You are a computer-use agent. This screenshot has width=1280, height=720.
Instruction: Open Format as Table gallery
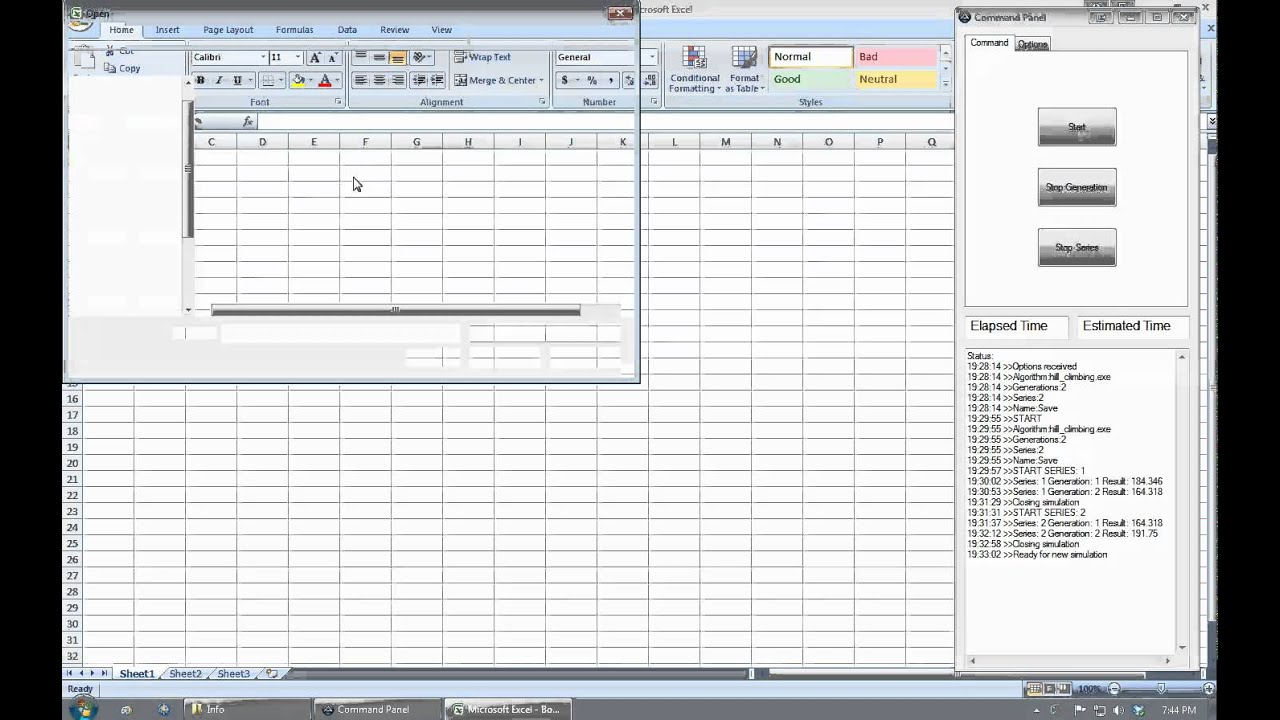coord(744,70)
